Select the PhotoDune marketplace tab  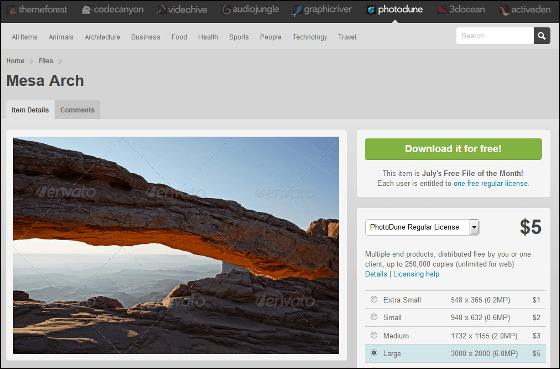[x=395, y=10]
